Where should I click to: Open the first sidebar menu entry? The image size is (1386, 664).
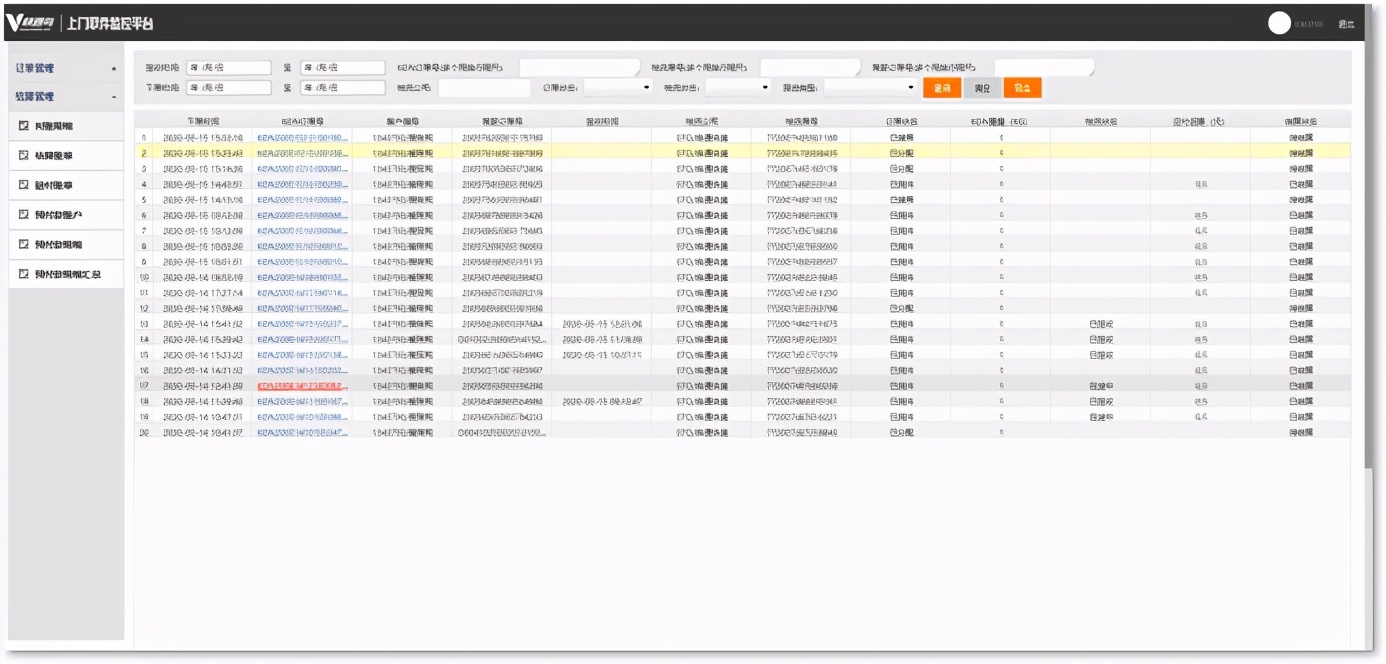[66, 126]
